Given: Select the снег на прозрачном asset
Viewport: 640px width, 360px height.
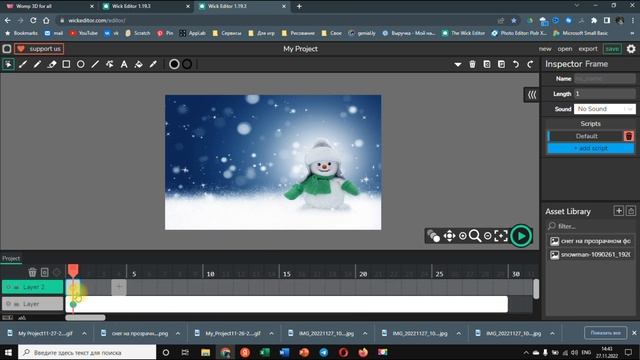Looking at the screenshot, I should [590, 241].
